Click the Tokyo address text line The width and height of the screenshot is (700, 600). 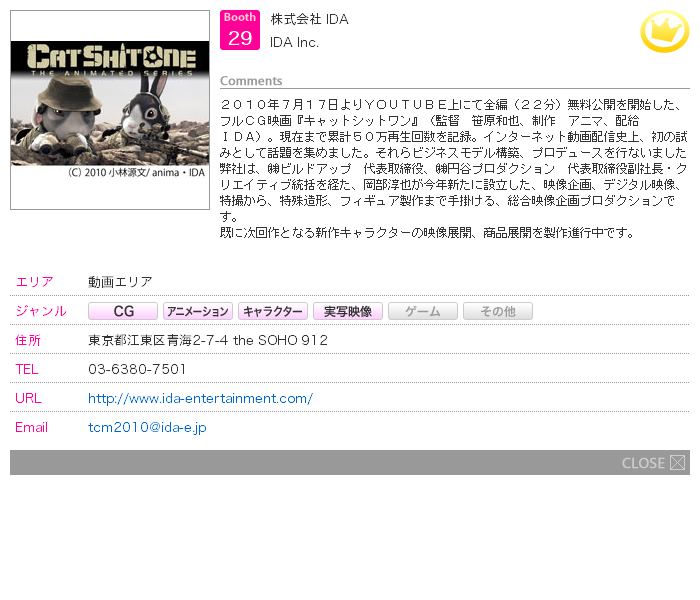click(x=208, y=340)
